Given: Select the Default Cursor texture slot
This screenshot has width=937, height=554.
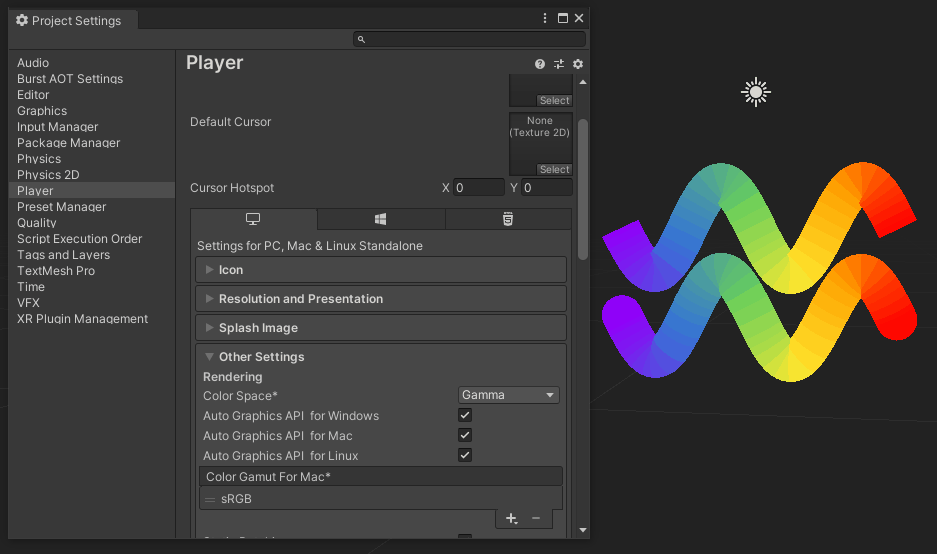Looking at the screenshot, I should pyautogui.click(x=541, y=144).
